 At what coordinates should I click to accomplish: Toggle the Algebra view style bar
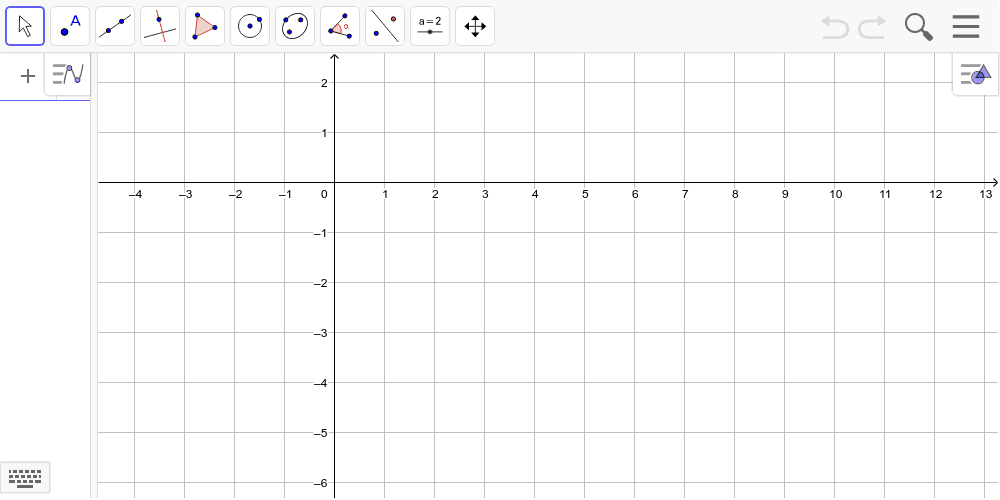coord(68,74)
